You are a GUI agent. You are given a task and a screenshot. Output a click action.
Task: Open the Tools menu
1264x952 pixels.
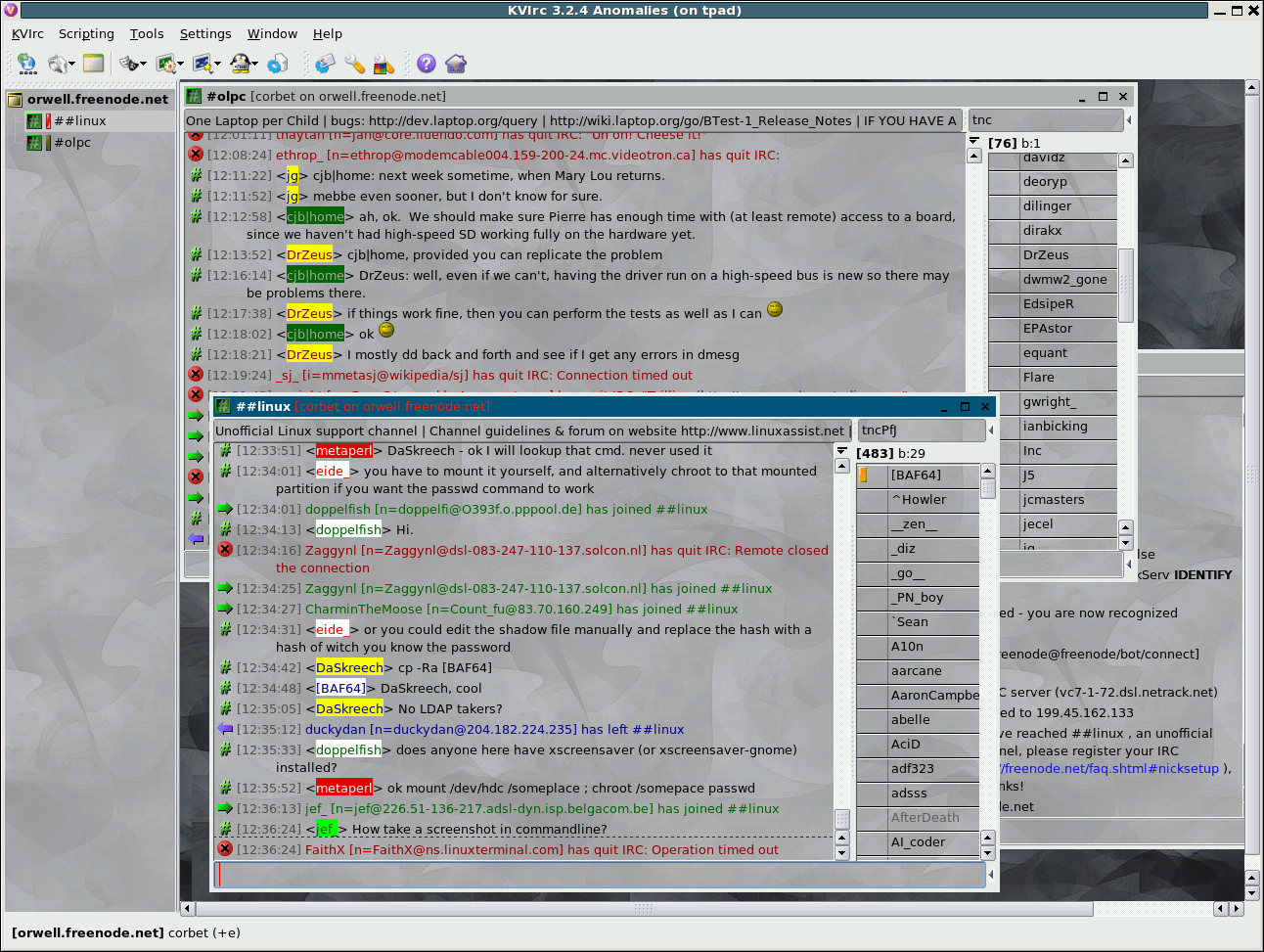coord(147,33)
